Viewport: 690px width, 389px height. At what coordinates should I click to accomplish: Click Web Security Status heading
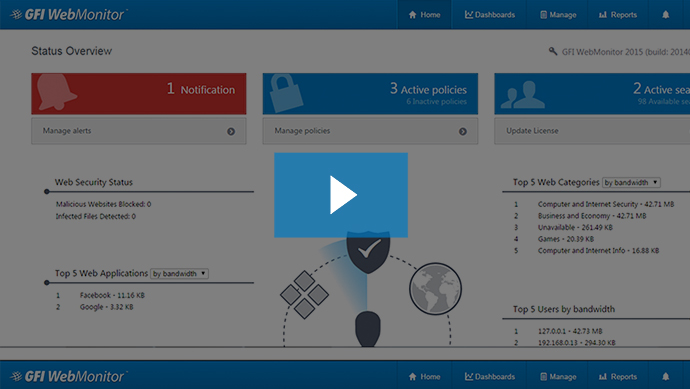(94, 182)
